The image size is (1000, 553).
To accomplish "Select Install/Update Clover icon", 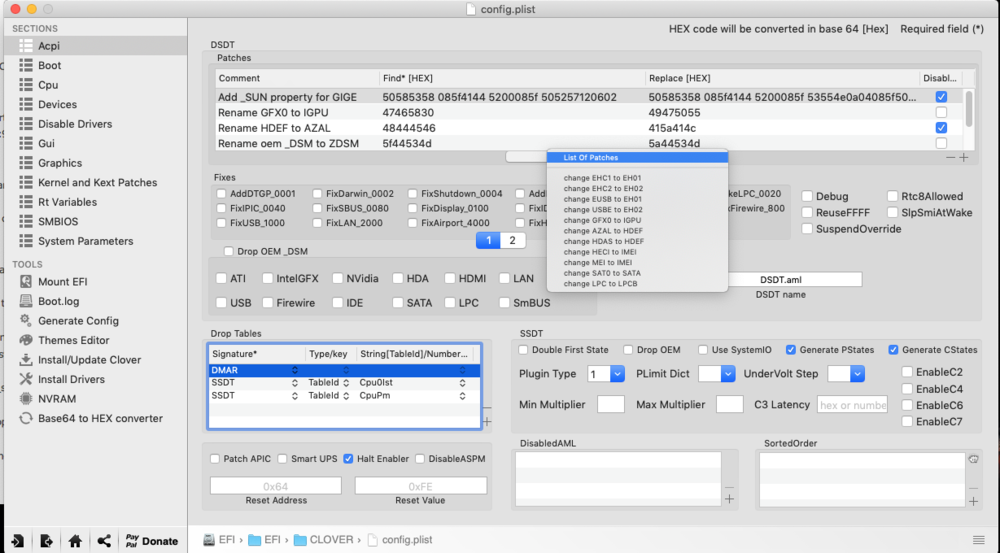I will (26, 360).
